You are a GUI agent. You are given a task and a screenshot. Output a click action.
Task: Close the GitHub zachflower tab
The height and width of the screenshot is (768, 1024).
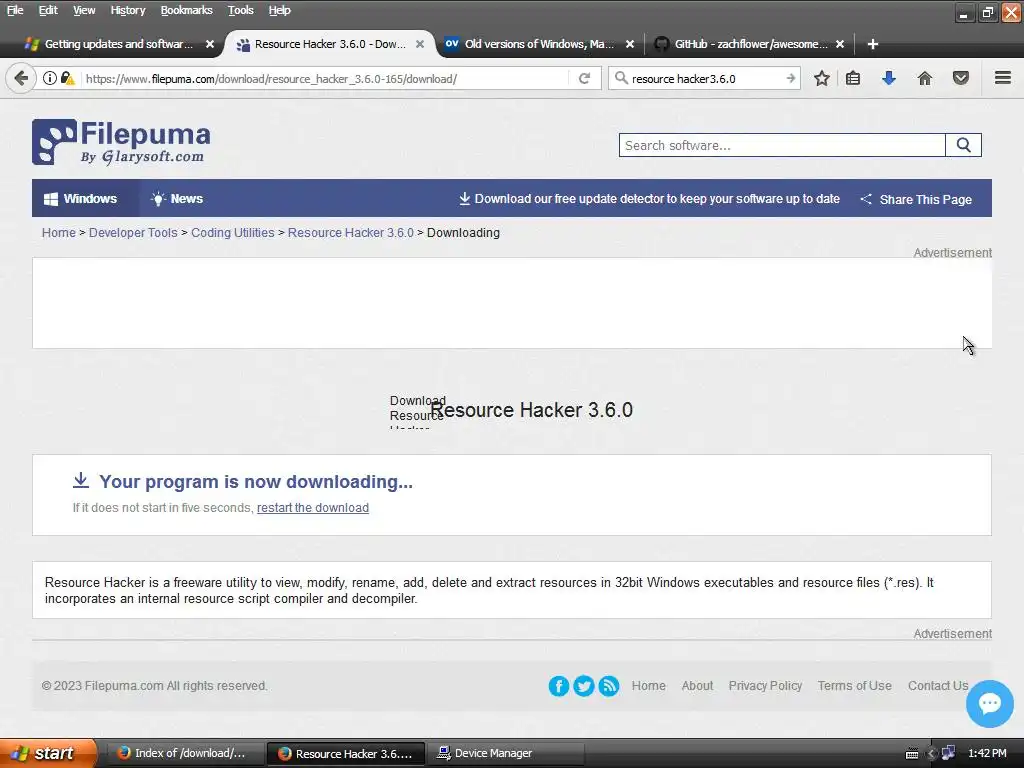(840, 44)
